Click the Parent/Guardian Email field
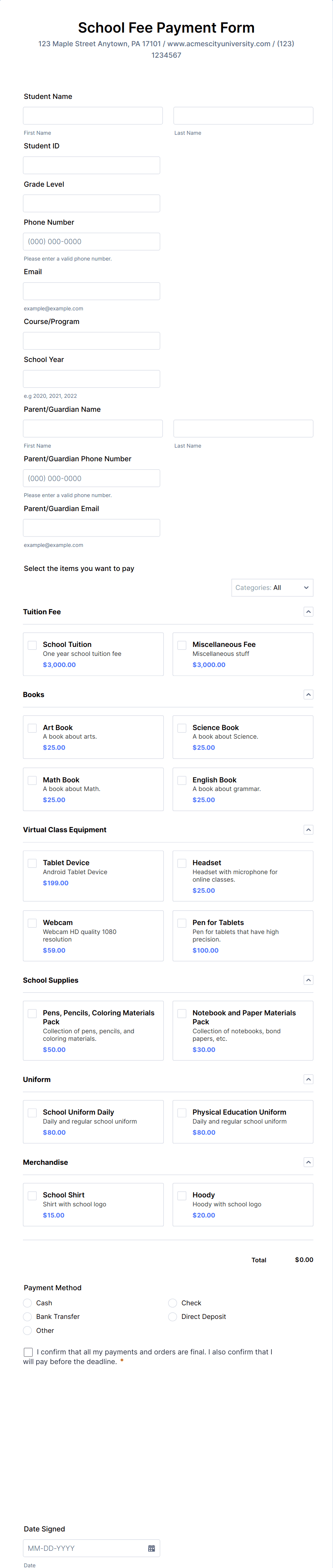333x1568 pixels. click(x=91, y=527)
